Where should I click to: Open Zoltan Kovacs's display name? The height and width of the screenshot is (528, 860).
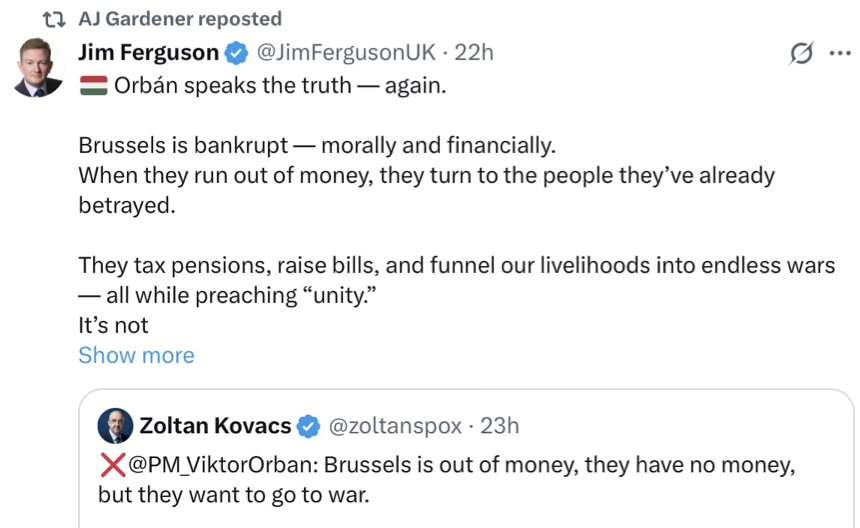[x=215, y=426]
